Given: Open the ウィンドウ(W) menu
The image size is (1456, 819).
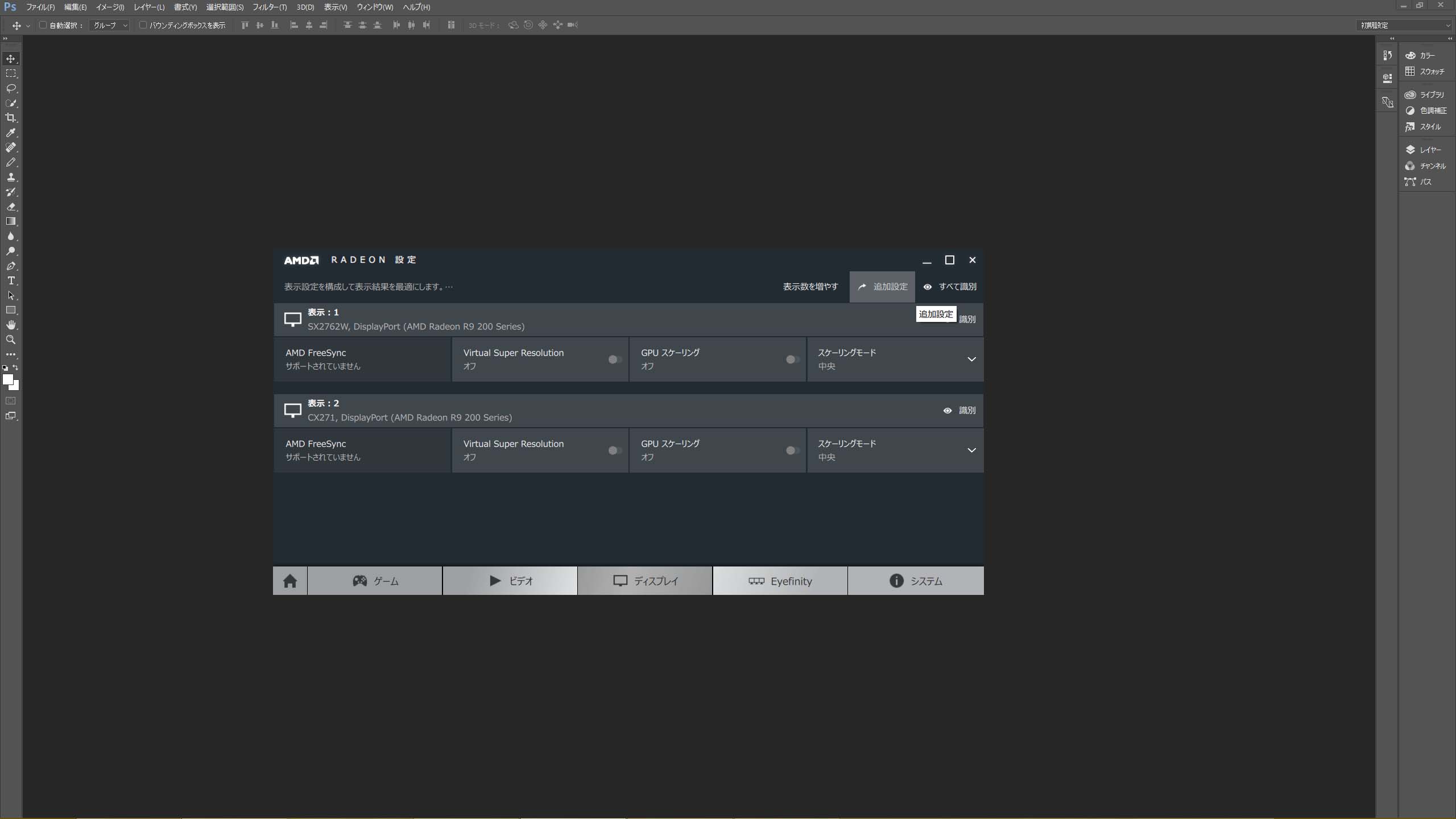Looking at the screenshot, I should pos(375,7).
